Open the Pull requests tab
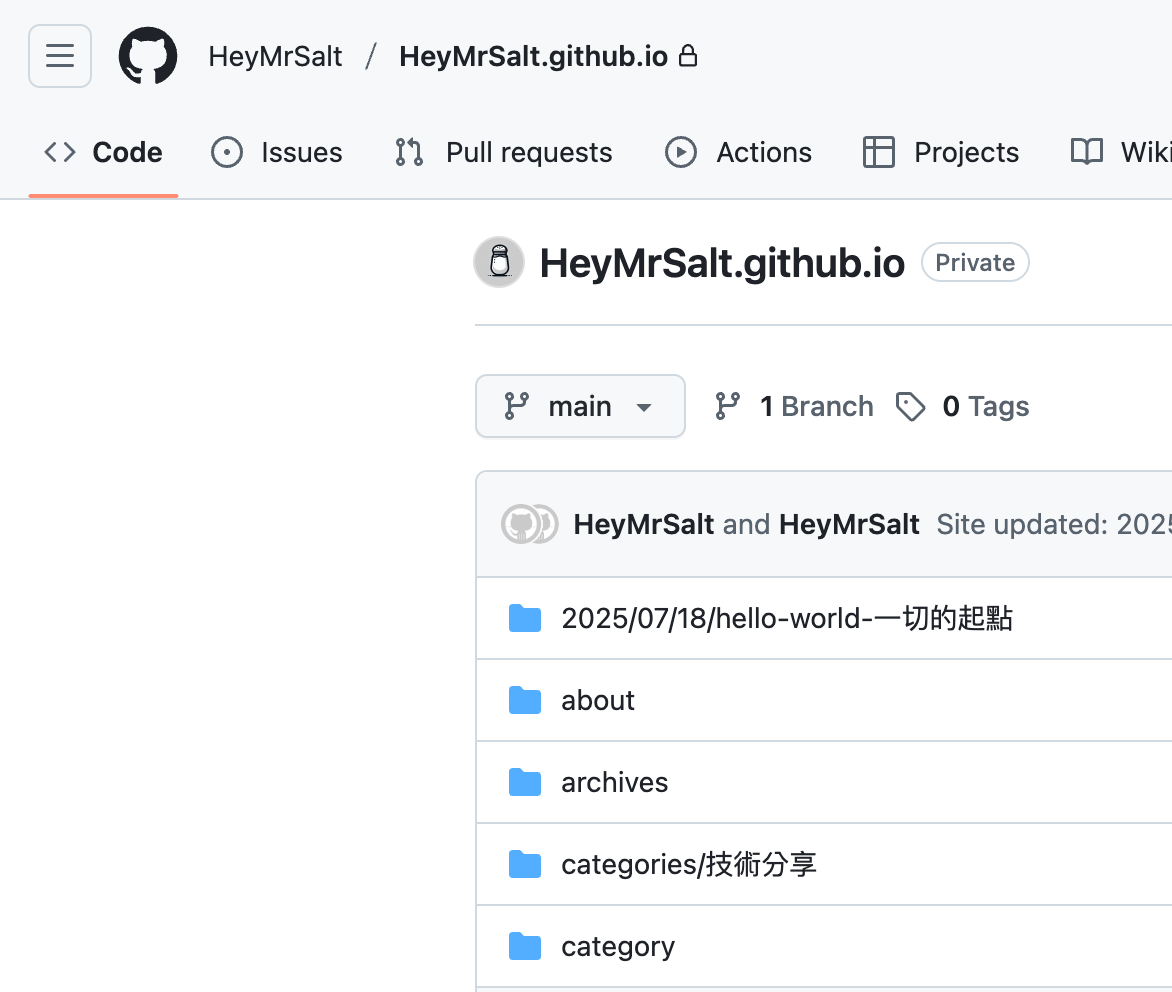This screenshot has height=992, width=1172. tap(502, 152)
